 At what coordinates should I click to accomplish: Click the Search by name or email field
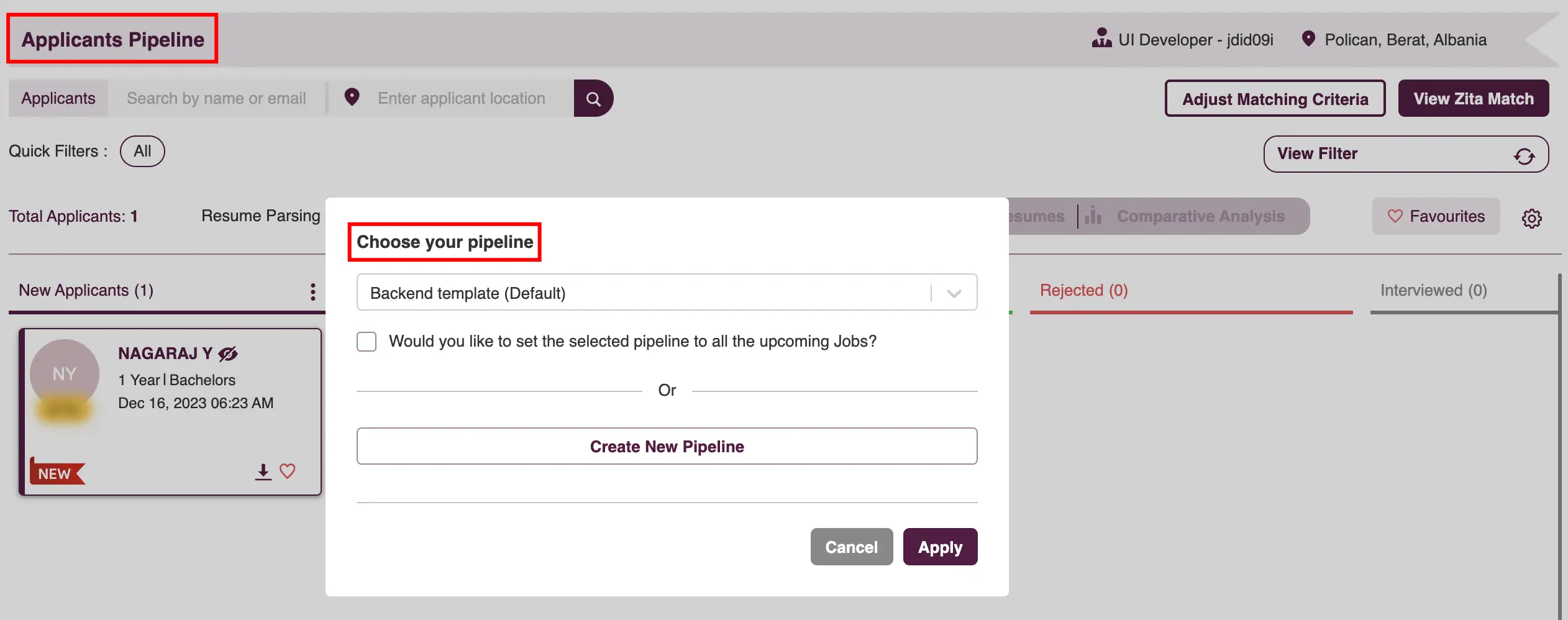click(217, 98)
